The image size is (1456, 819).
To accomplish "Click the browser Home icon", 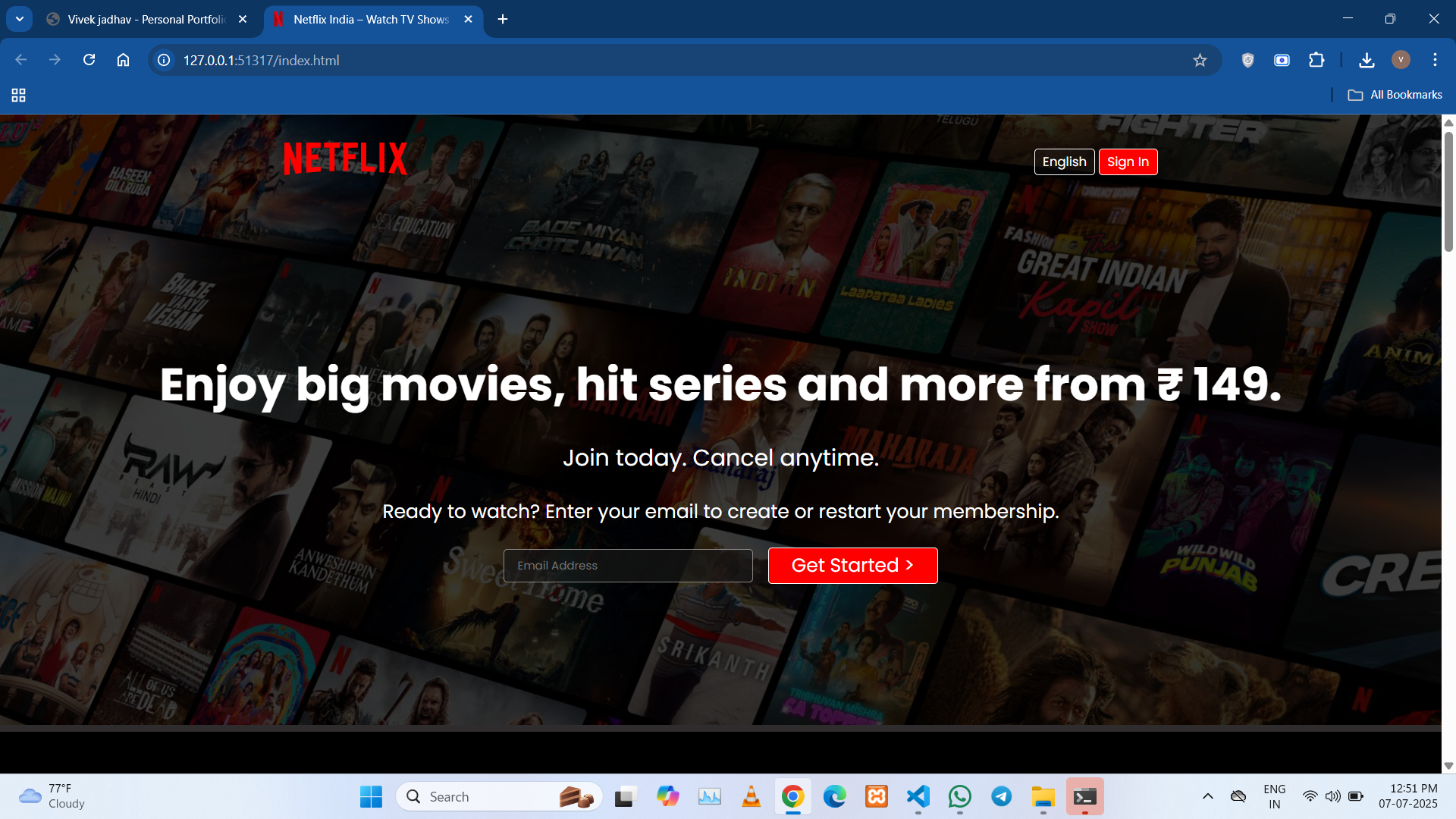I will click(x=123, y=60).
